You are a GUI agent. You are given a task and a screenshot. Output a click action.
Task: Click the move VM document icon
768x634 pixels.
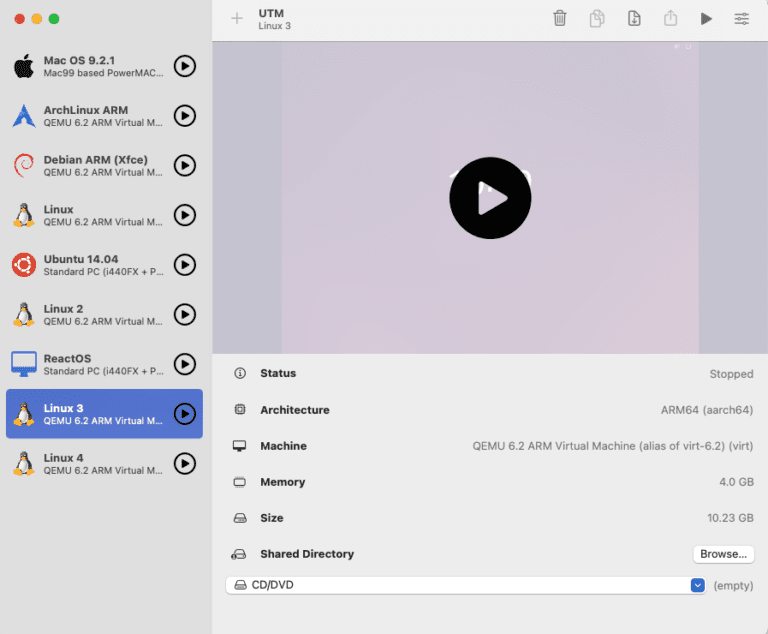pos(634,18)
